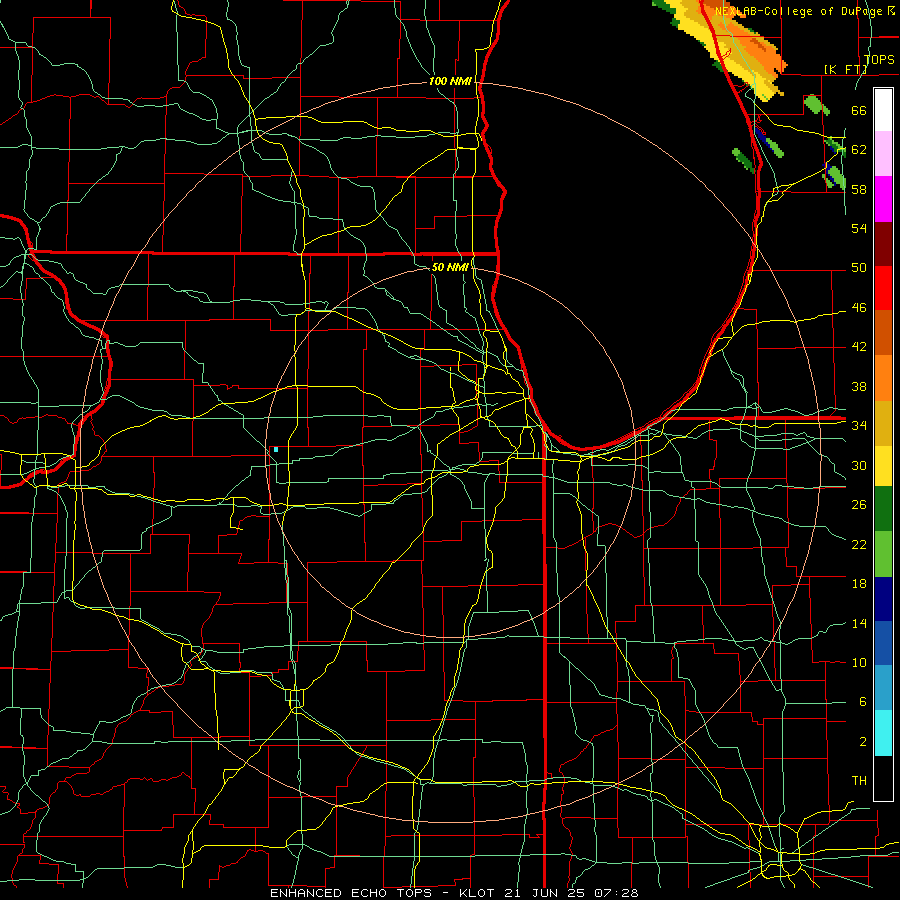
Task: Click the "46" legend value
Action: coord(859,308)
